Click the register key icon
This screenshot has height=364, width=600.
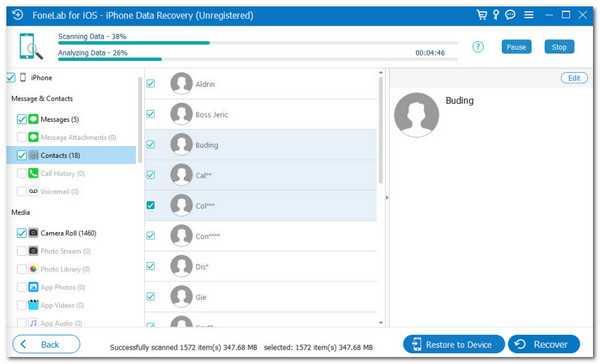496,15
